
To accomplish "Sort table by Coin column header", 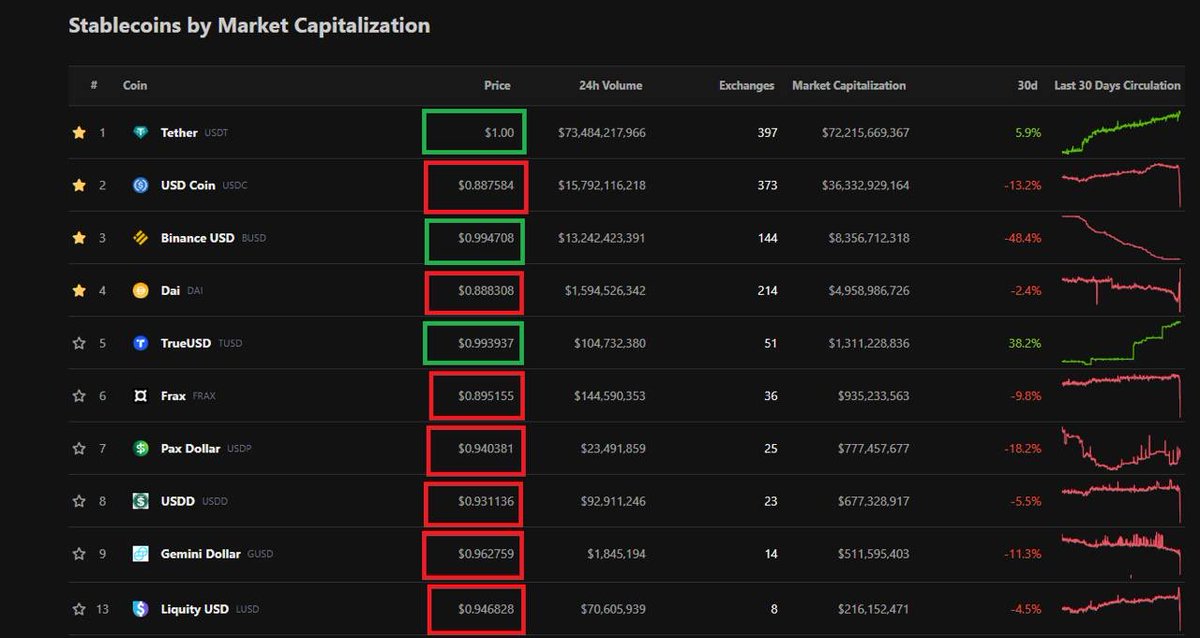I will click(x=135, y=86).
